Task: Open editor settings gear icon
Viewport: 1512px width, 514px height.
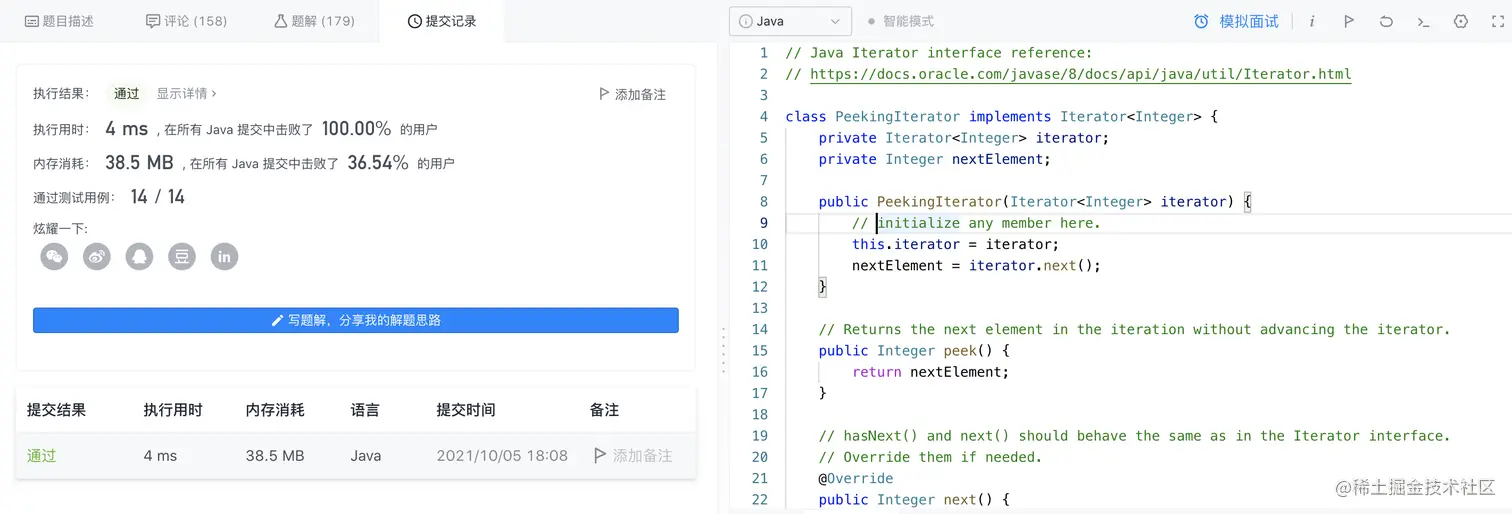Action: click(1460, 21)
